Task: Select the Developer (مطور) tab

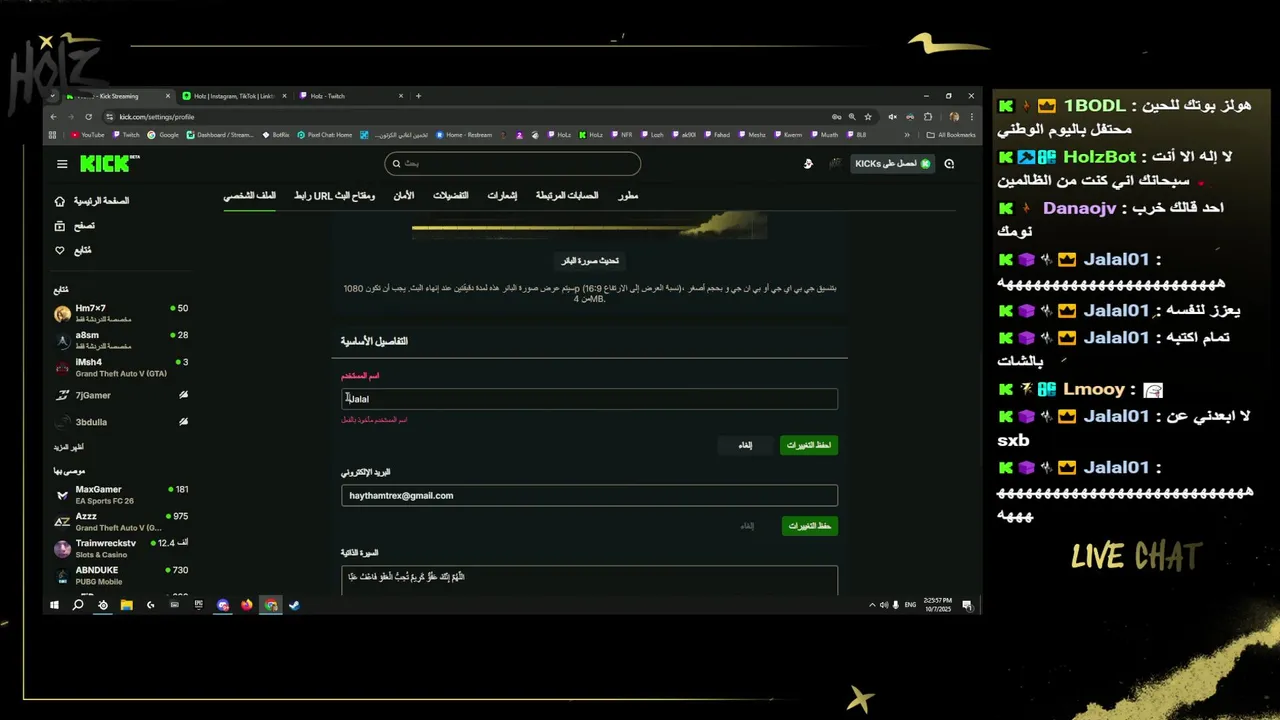Action: click(628, 195)
